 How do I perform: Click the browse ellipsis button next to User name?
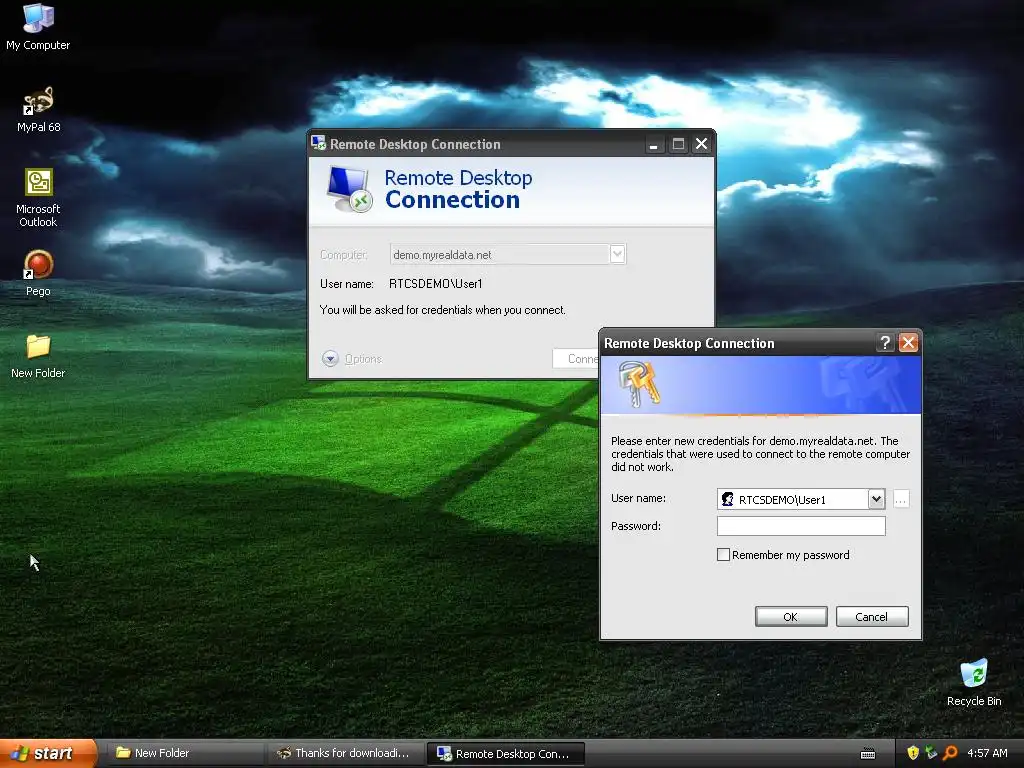tap(901, 500)
